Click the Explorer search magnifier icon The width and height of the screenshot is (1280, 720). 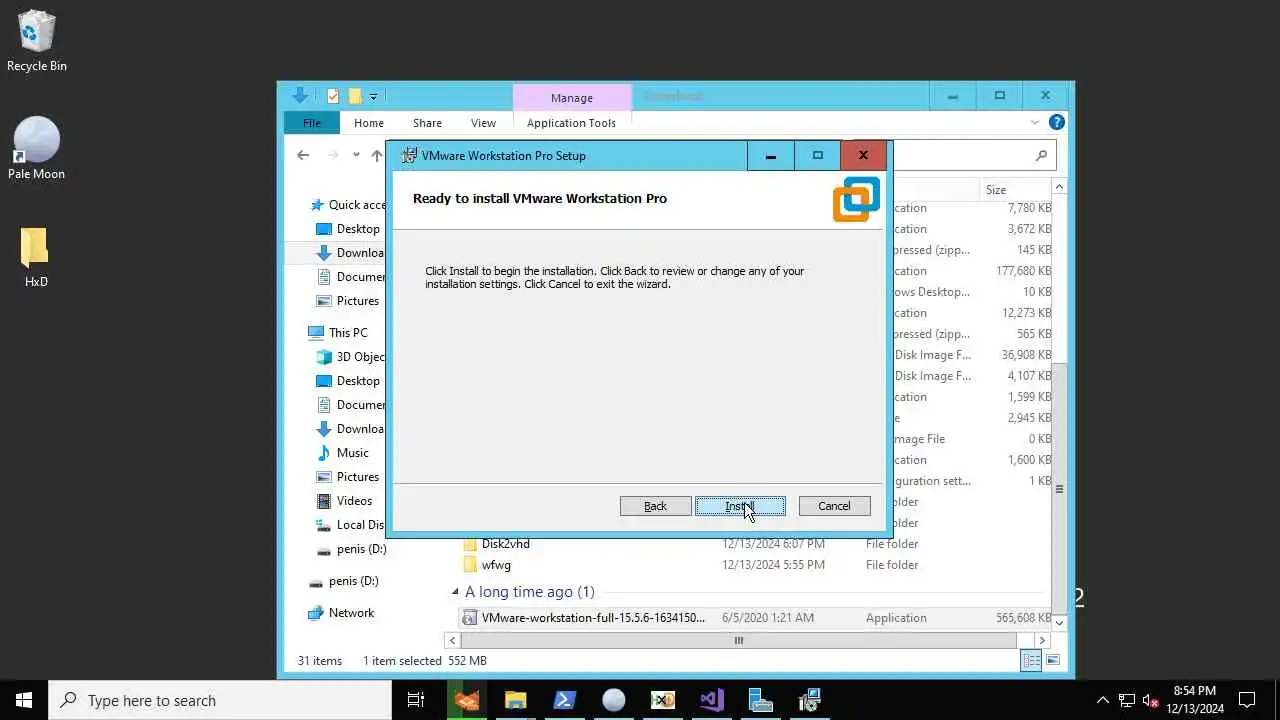[1041, 155]
